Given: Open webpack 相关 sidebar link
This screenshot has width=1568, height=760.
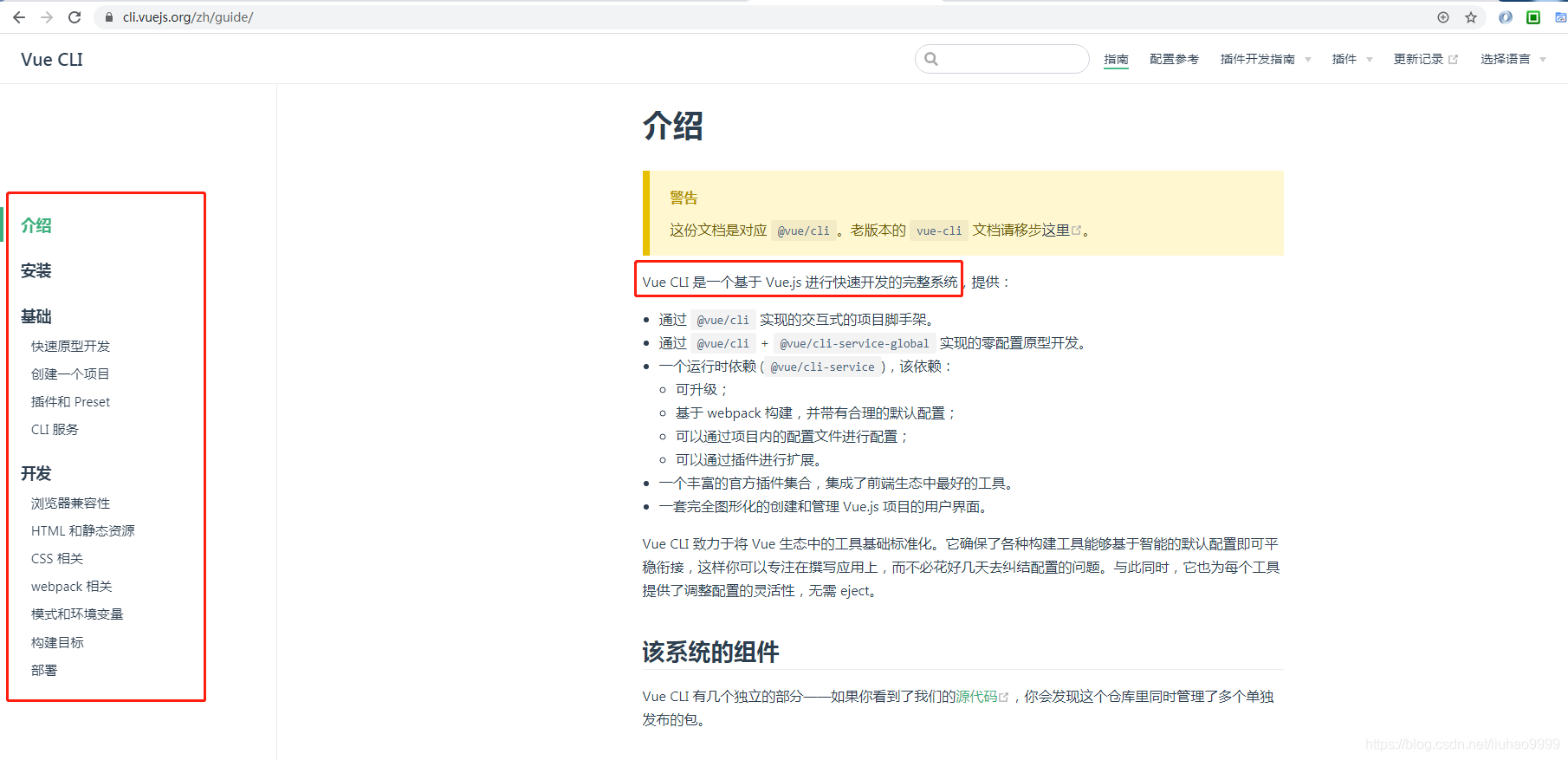Looking at the screenshot, I should pos(72,587).
